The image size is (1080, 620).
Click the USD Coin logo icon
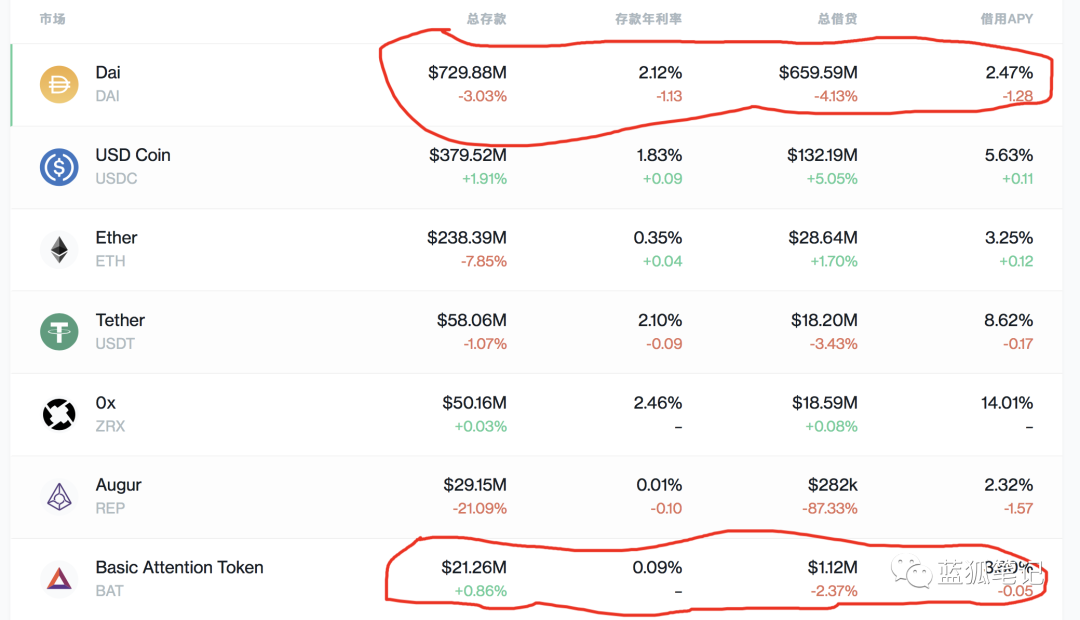(x=59, y=167)
